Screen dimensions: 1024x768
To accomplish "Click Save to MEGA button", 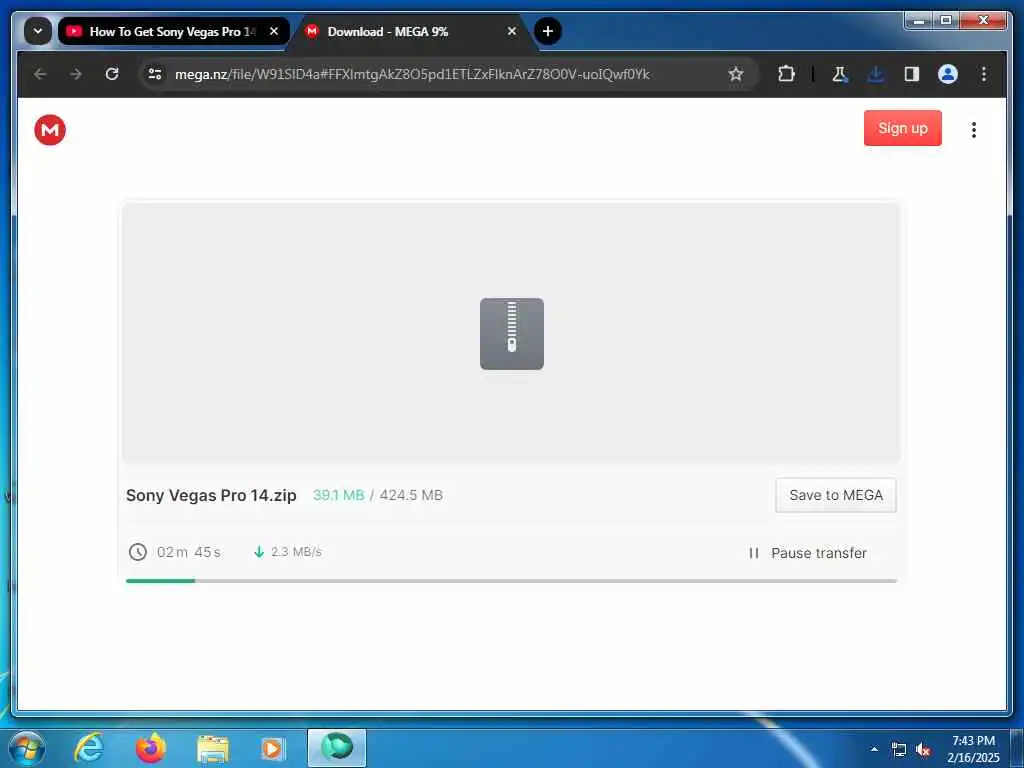I will 835,495.
